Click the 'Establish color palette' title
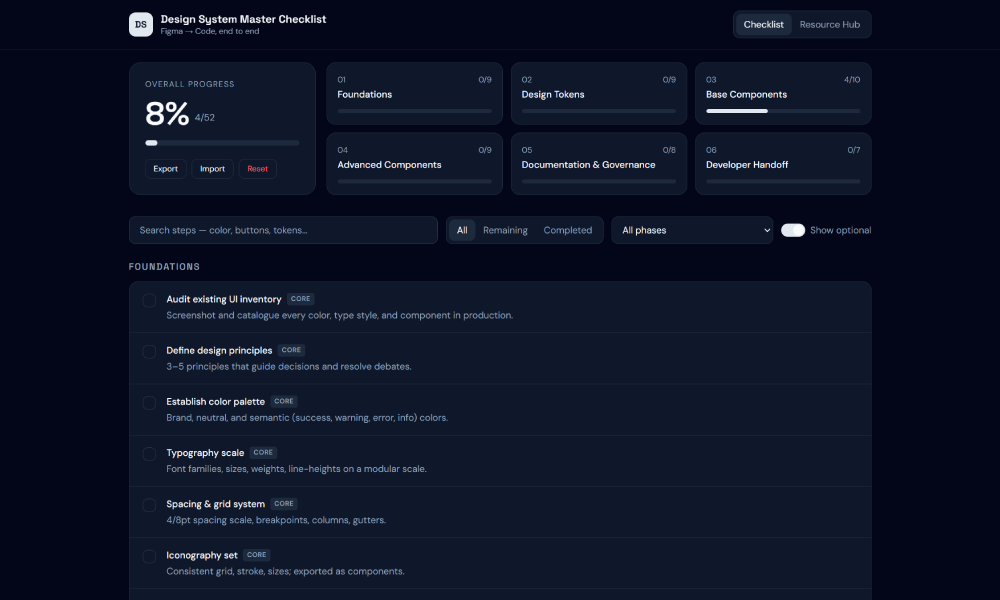 (x=216, y=401)
